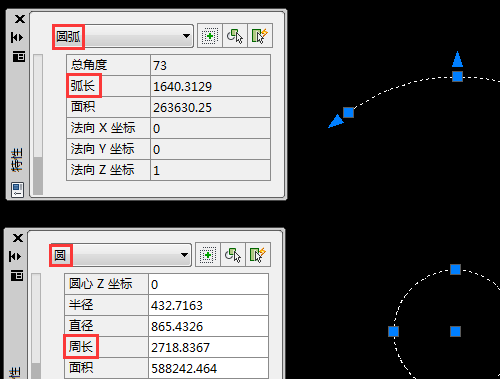Click Select Objects in the circle palette
This screenshot has height=379, width=500.
click(233, 255)
